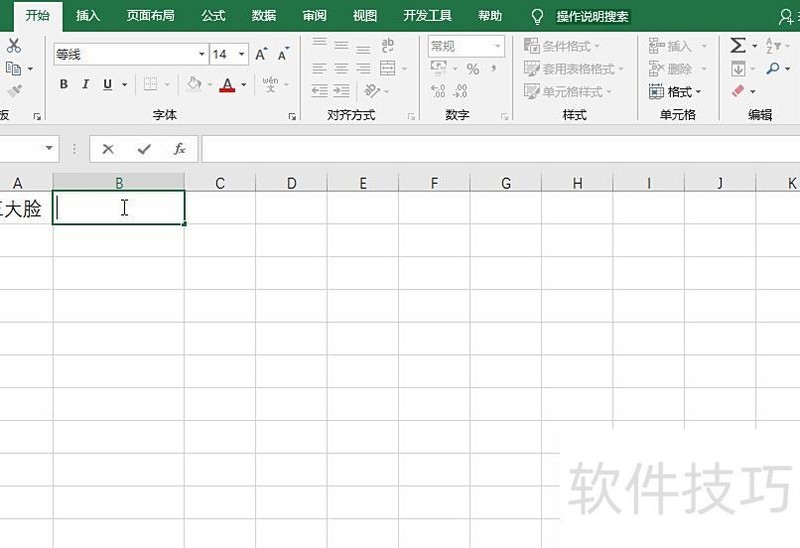Click the Cut scissors icon
800x548 pixels.
[x=14, y=46]
